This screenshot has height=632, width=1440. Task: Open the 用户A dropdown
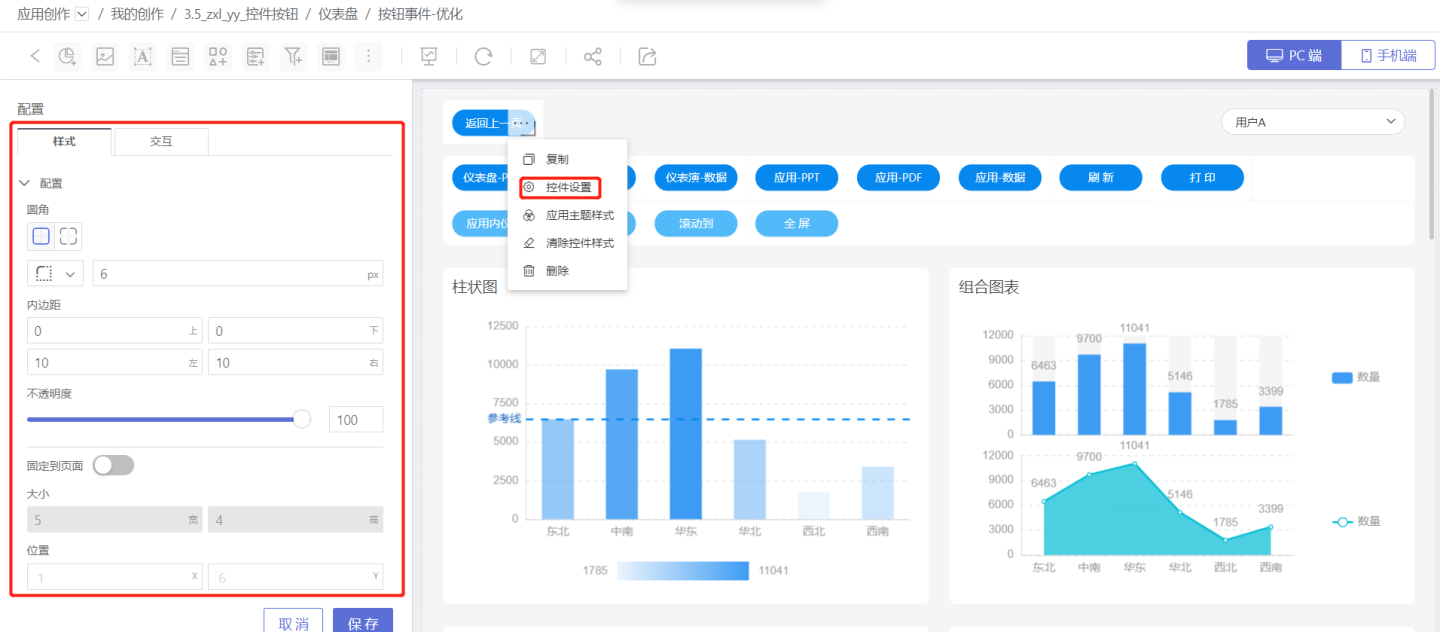pyautogui.click(x=1312, y=122)
